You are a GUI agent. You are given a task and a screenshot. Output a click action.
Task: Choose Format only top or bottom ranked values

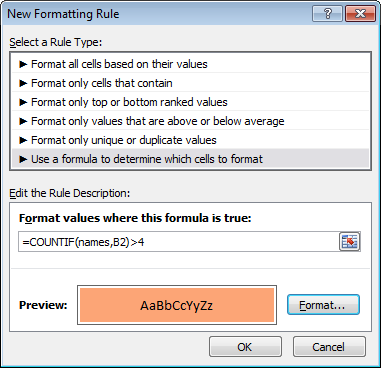pyautogui.click(x=191, y=102)
